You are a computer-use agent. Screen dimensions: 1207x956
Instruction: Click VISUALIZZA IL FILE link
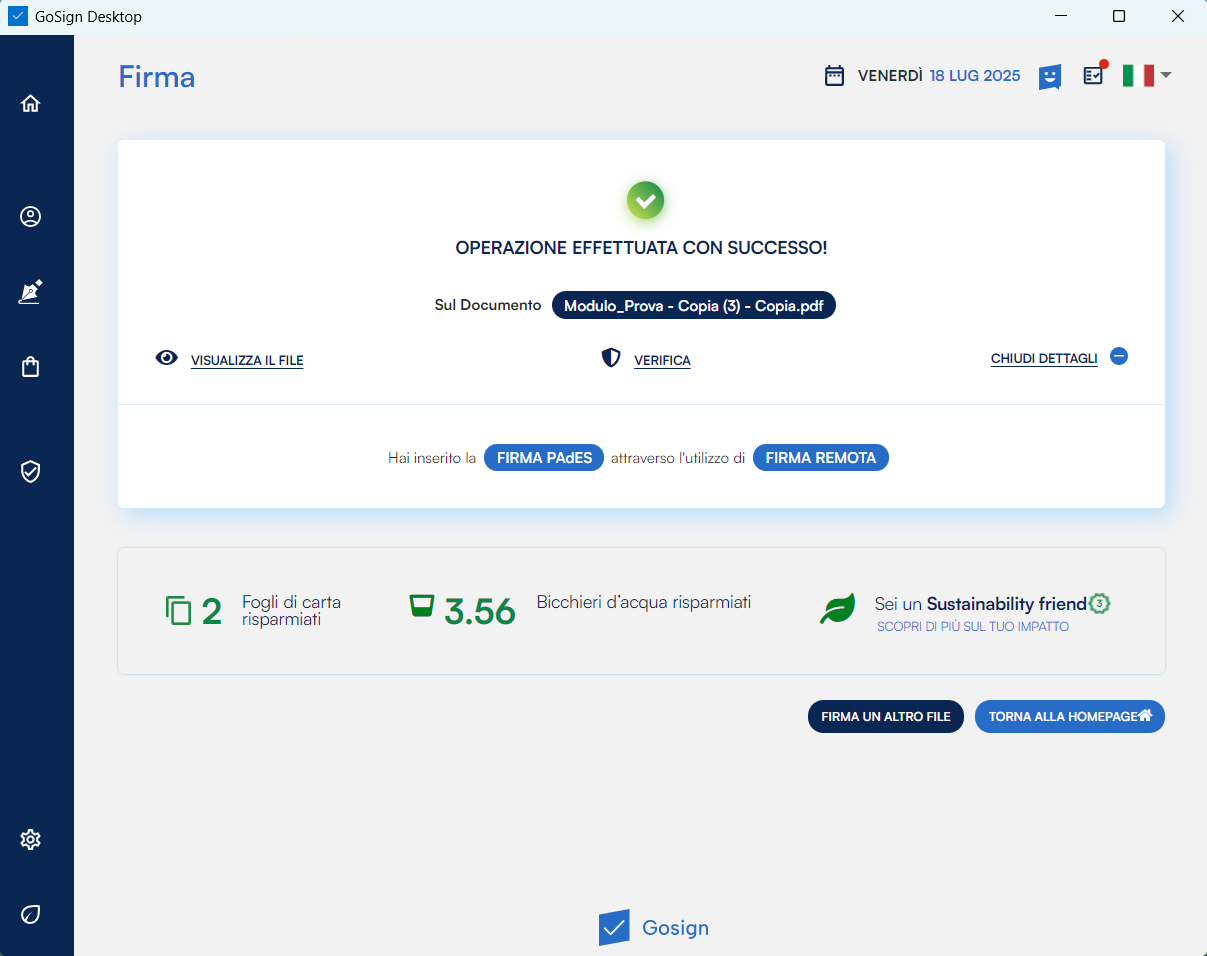tap(247, 360)
